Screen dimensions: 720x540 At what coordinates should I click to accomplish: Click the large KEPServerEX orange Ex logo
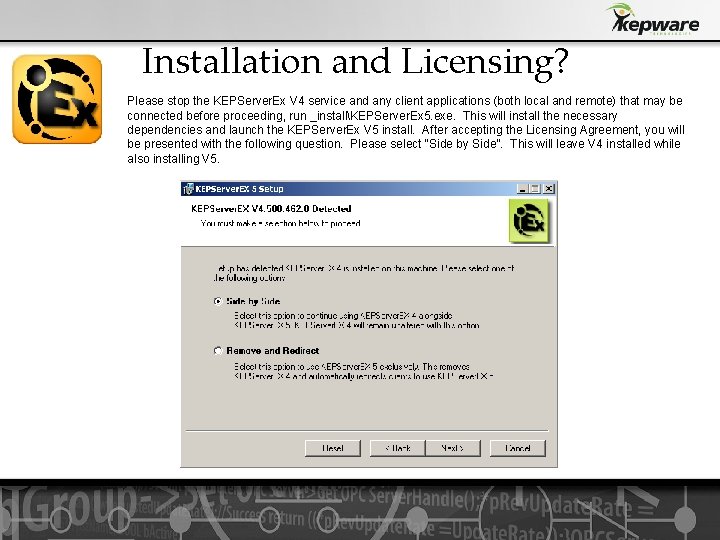pos(57,99)
